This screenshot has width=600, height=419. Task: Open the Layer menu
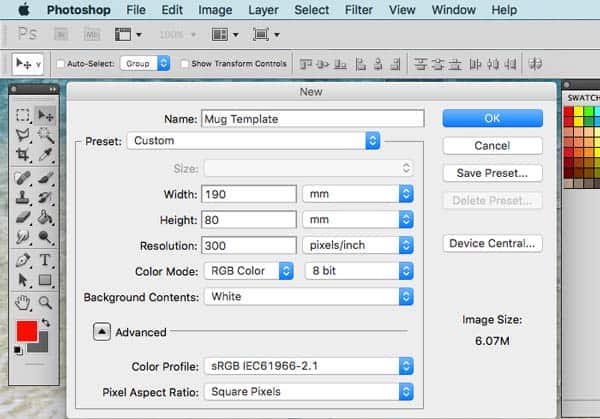click(x=263, y=10)
